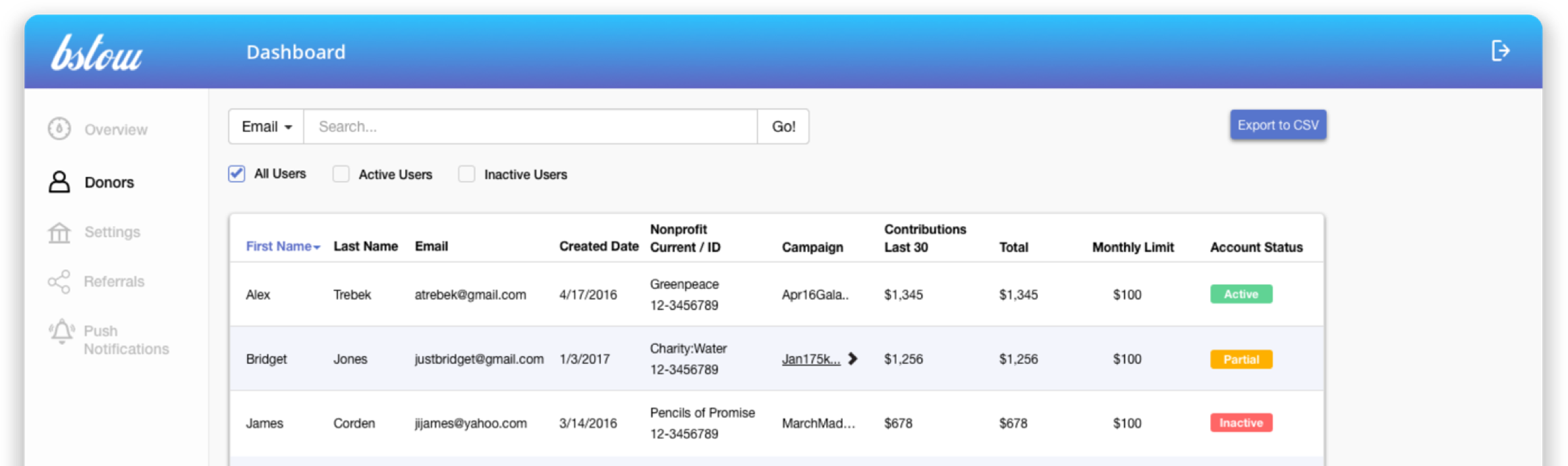
Task: Click the name Bridget in the table
Action: click(266, 359)
